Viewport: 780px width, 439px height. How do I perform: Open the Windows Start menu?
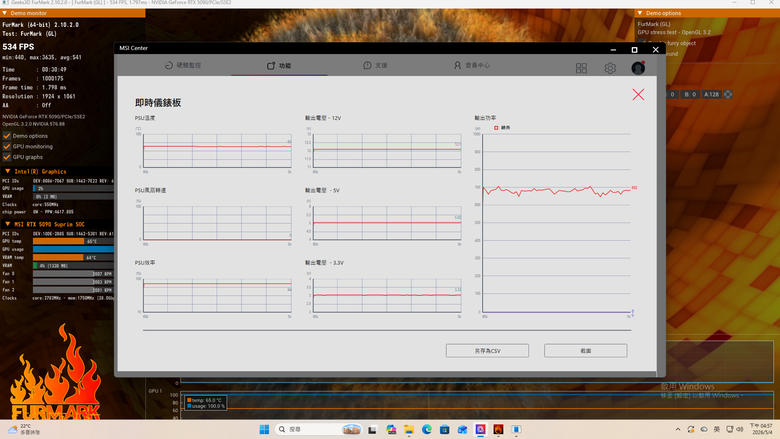pyautogui.click(x=264, y=429)
